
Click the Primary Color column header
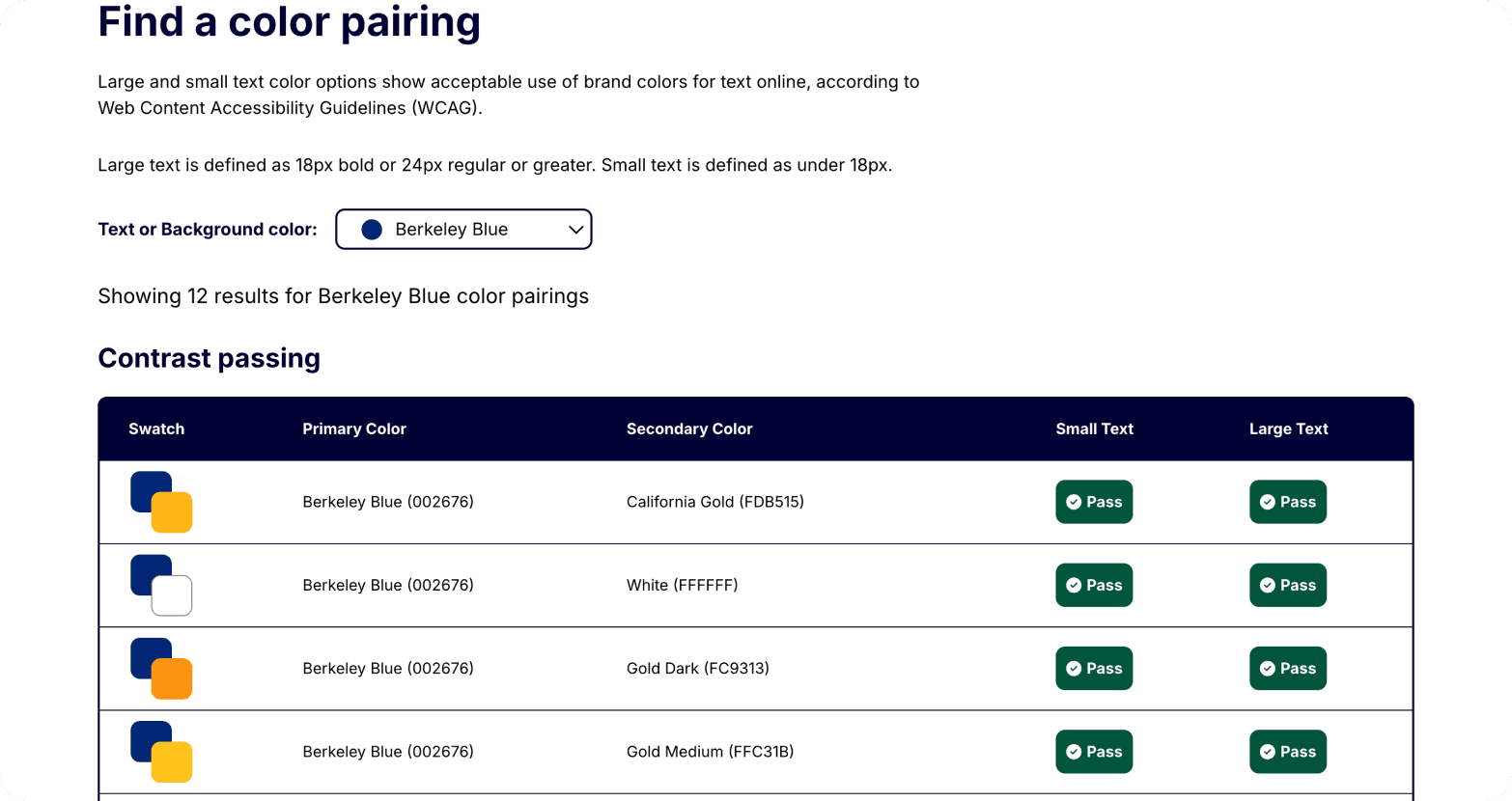click(354, 428)
